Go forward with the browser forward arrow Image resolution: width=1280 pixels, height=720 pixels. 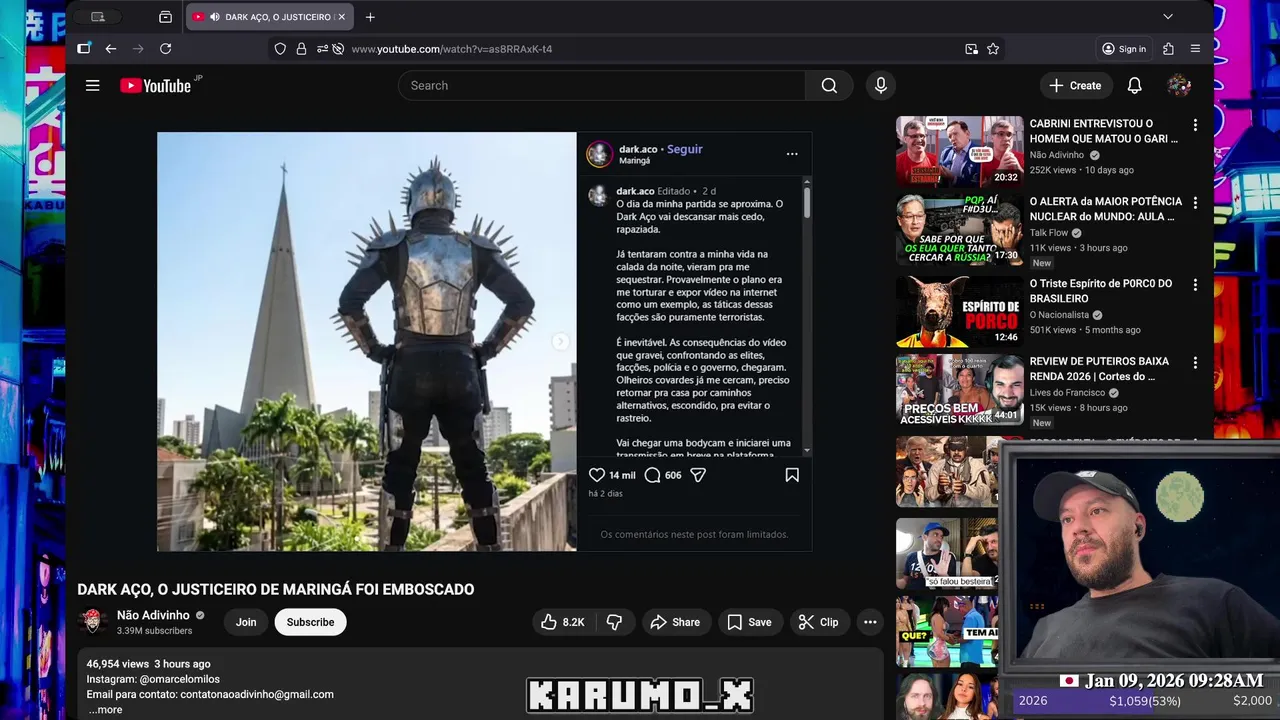(x=138, y=49)
